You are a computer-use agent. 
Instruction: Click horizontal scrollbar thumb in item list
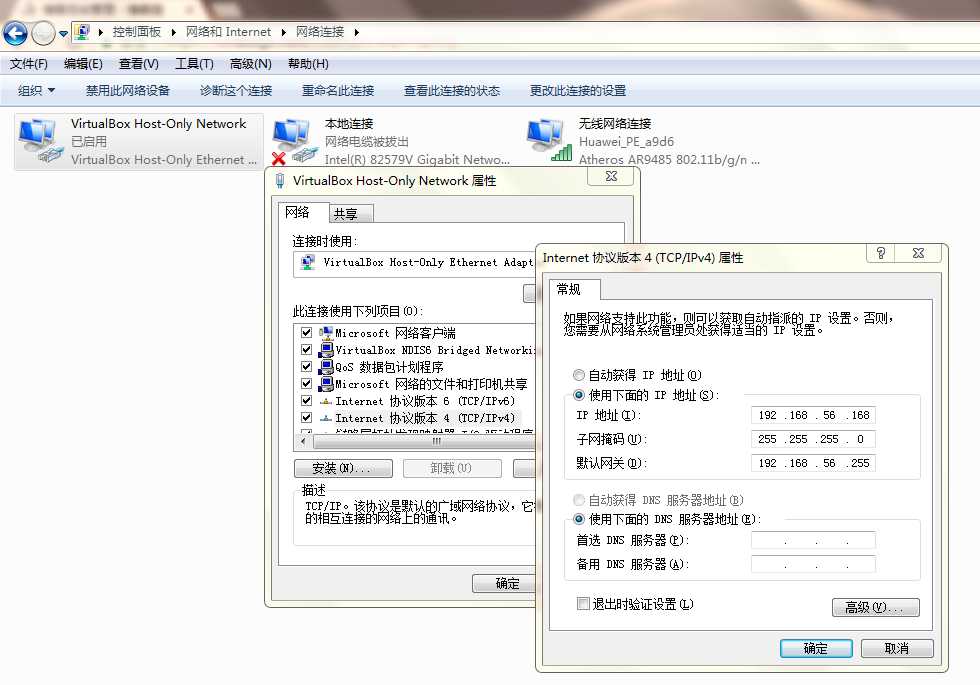point(425,441)
